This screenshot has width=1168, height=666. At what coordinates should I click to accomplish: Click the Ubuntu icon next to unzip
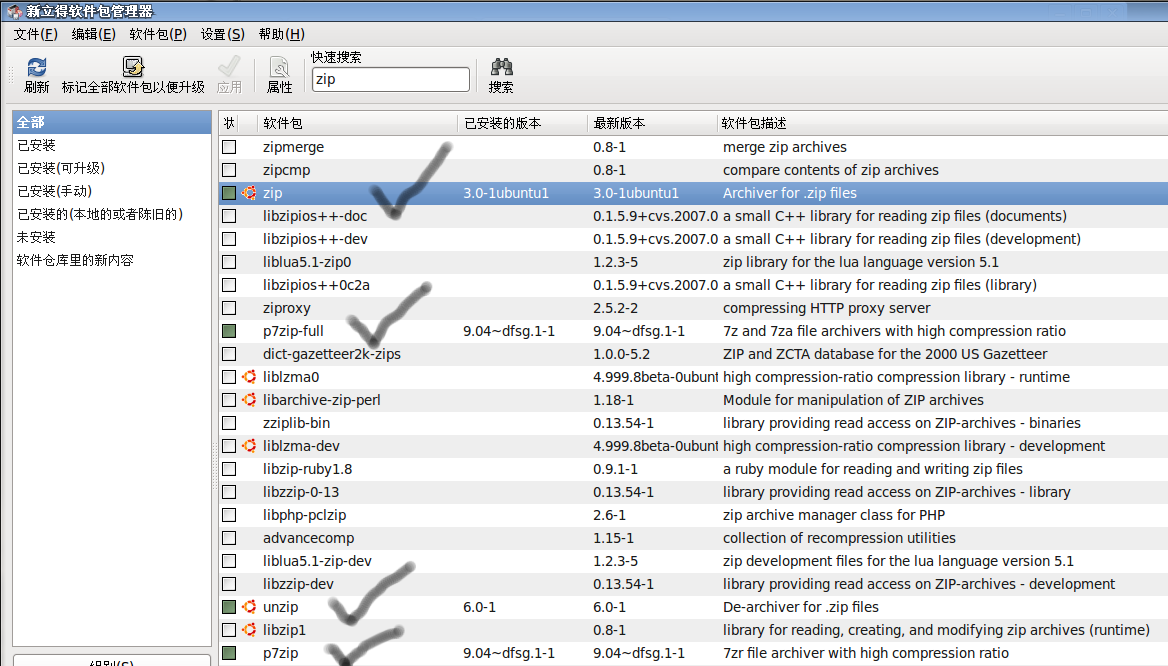pos(249,607)
